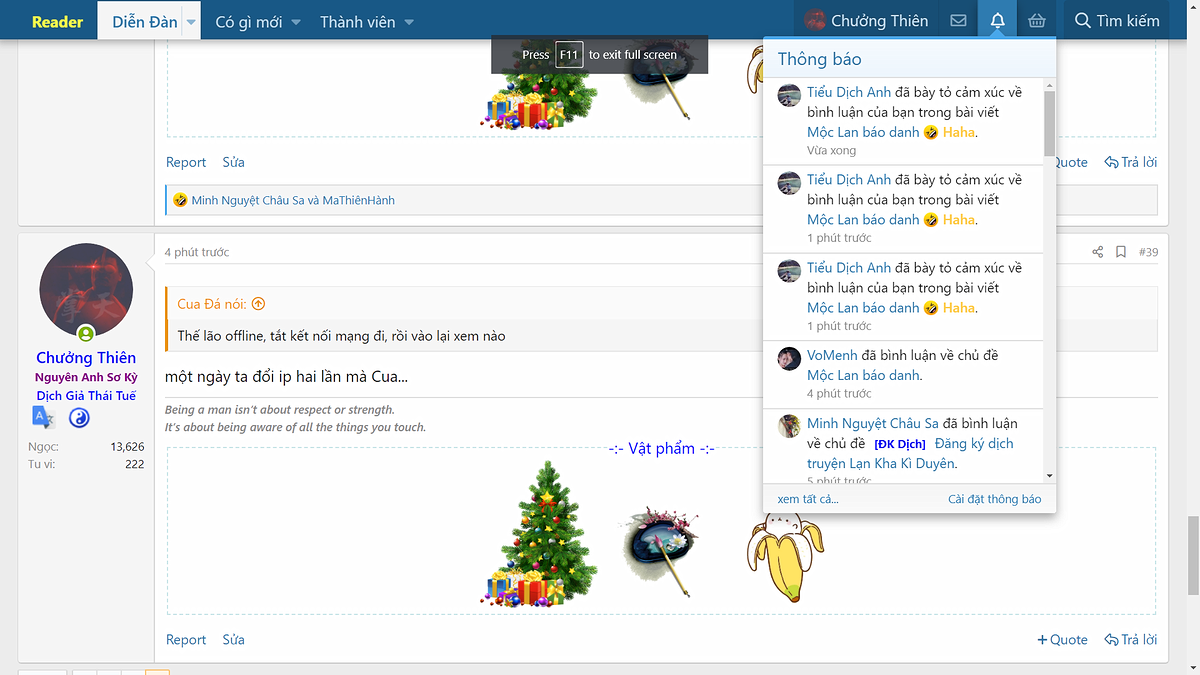Expand the Thành viên menu
Viewport: 1200px width, 675px height.
[366, 22]
